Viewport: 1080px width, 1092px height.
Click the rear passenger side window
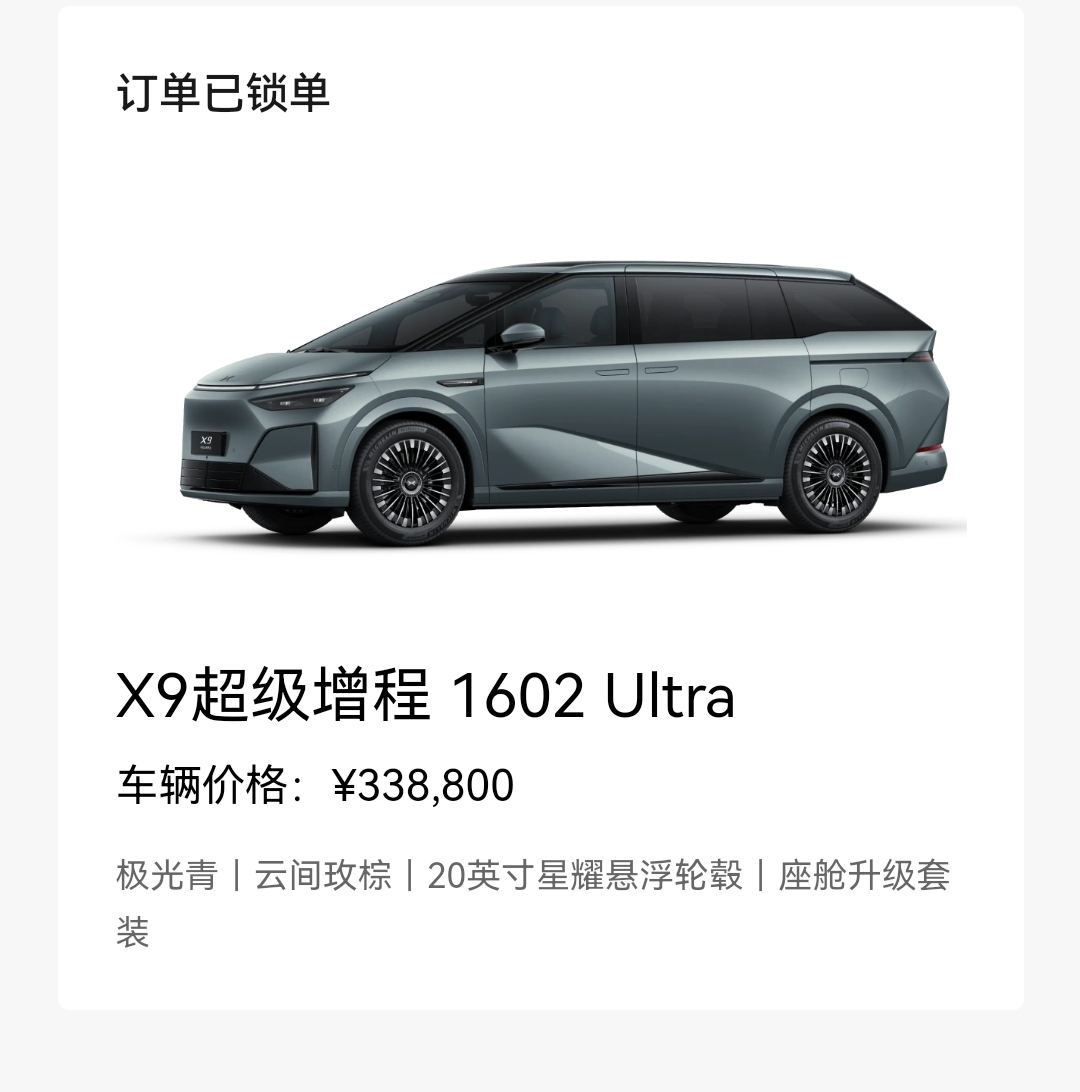tap(691, 309)
